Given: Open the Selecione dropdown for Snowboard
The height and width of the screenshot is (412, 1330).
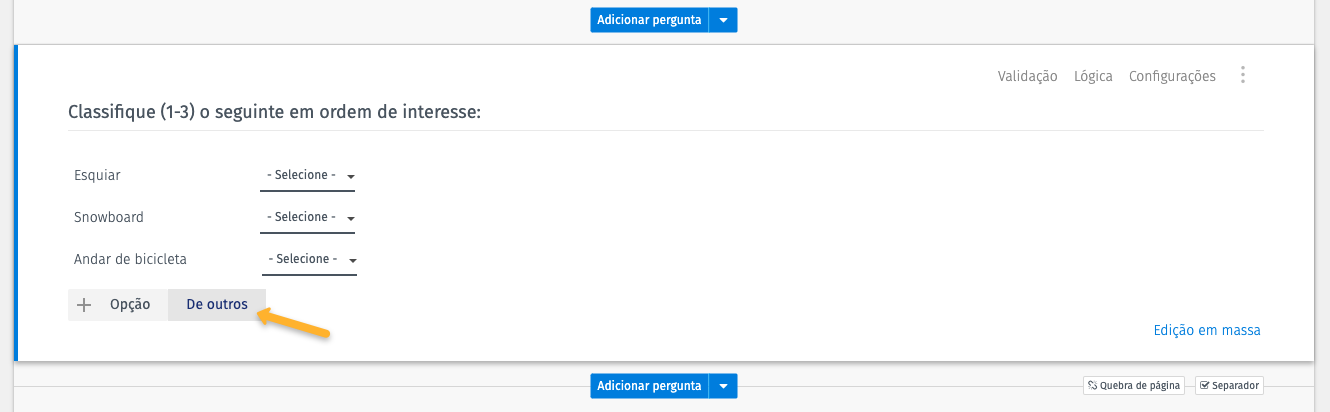Looking at the screenshot, I should [308, 218].
